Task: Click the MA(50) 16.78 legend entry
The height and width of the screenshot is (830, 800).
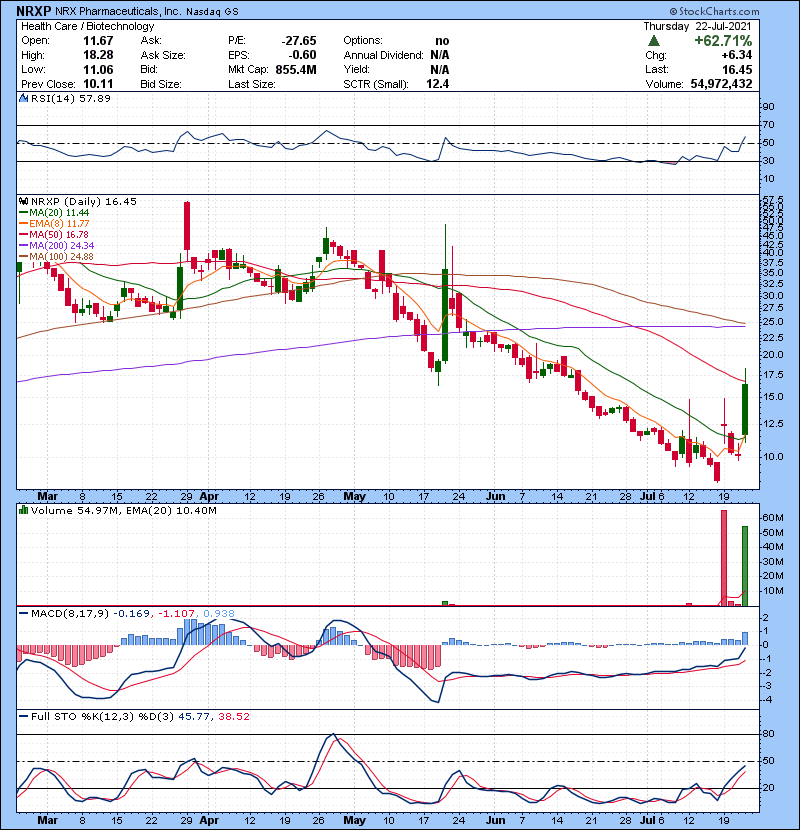Action: click(54, 234)
